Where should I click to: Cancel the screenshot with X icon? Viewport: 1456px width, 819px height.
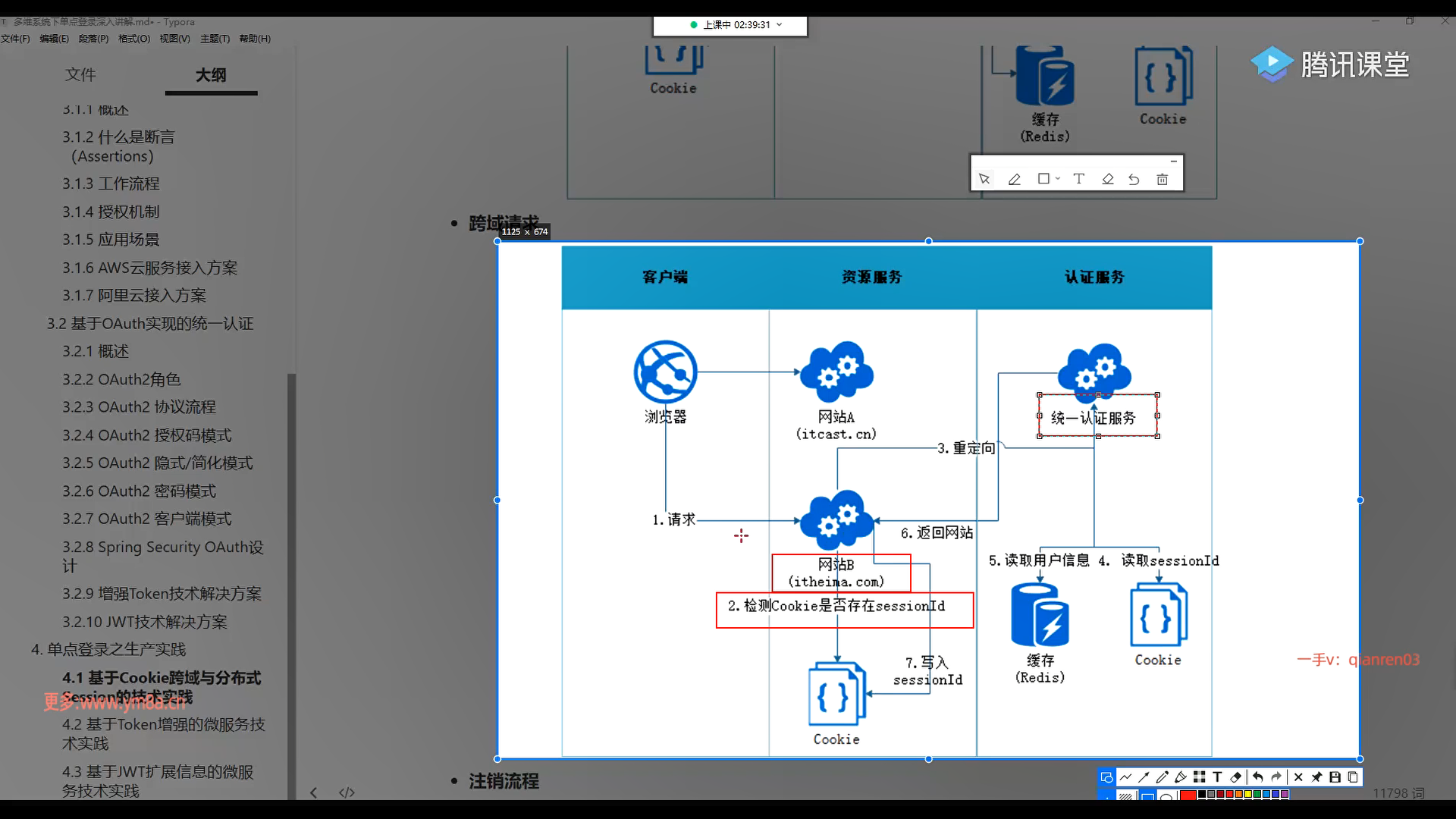coord(1298,777)
